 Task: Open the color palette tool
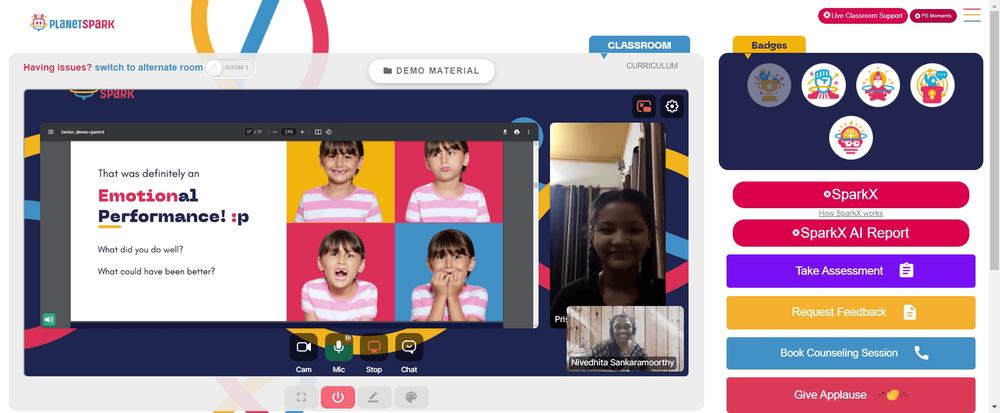click(x=411, y=397)
